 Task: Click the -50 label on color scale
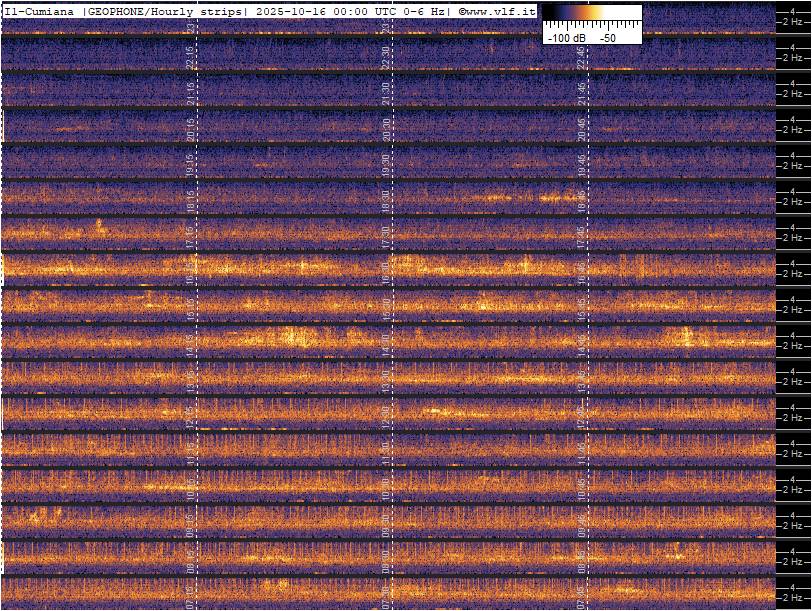[x=607, y=37]
